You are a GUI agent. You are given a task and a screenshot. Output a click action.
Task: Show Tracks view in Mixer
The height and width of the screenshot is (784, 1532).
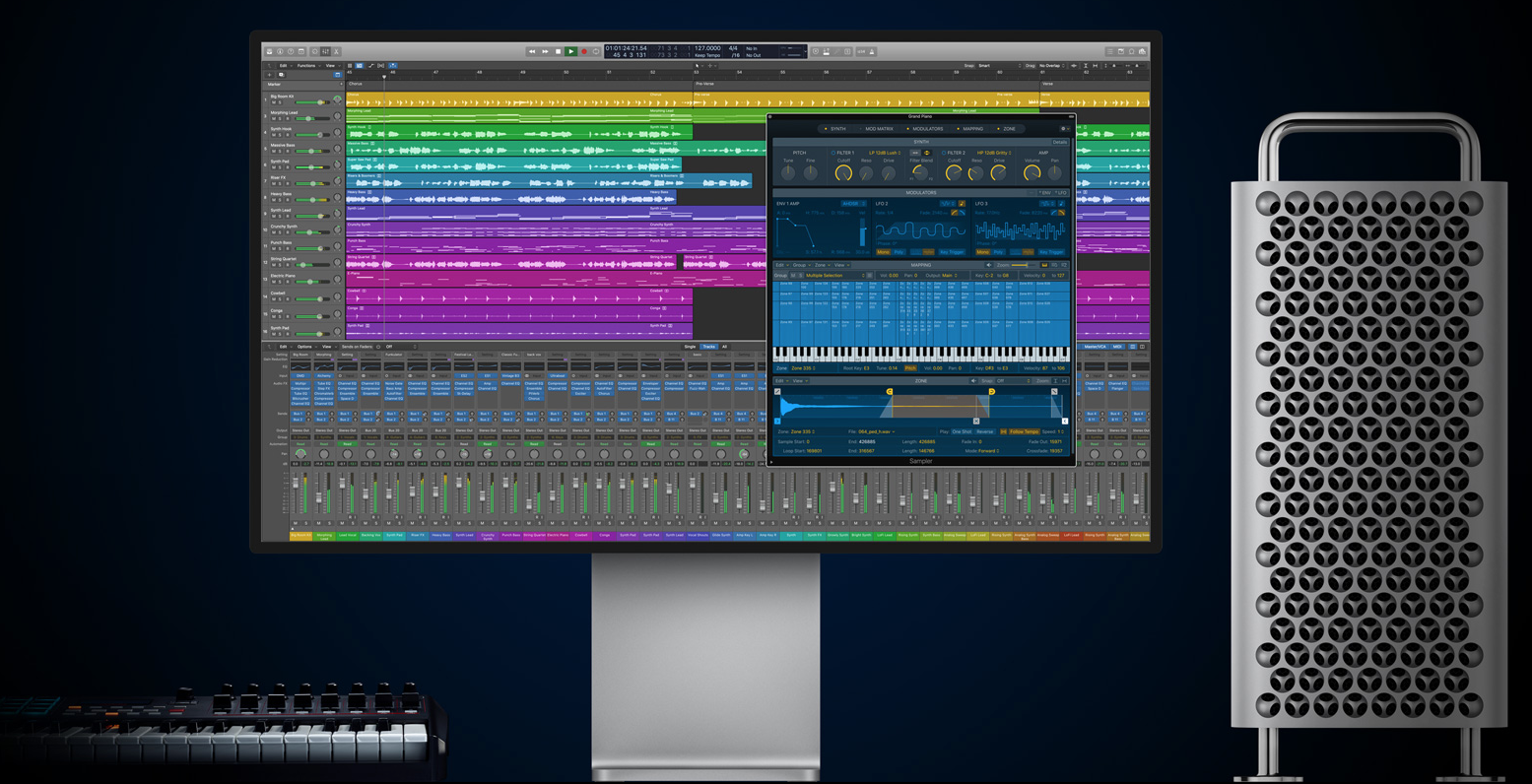709,347
